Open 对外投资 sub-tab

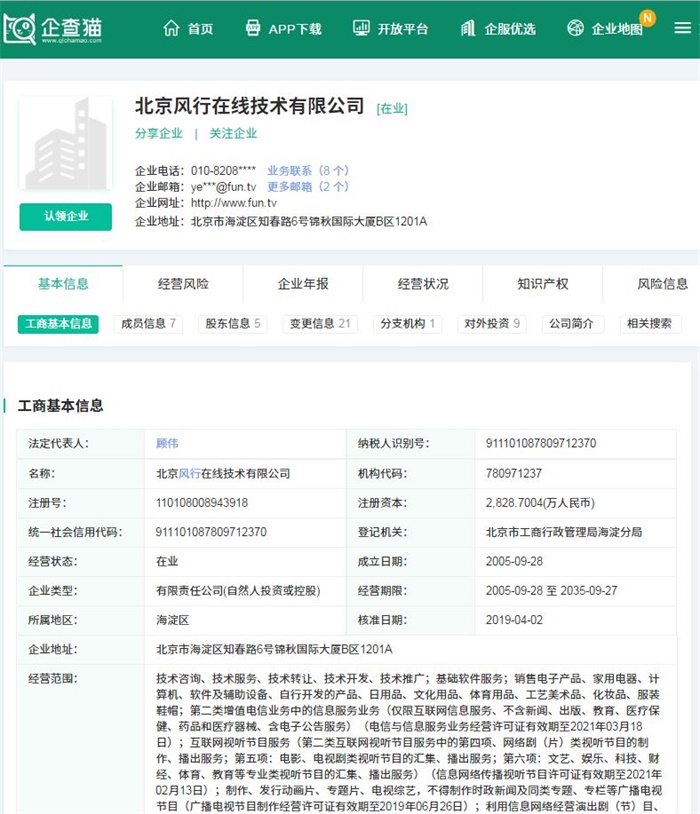coord(492,324)
